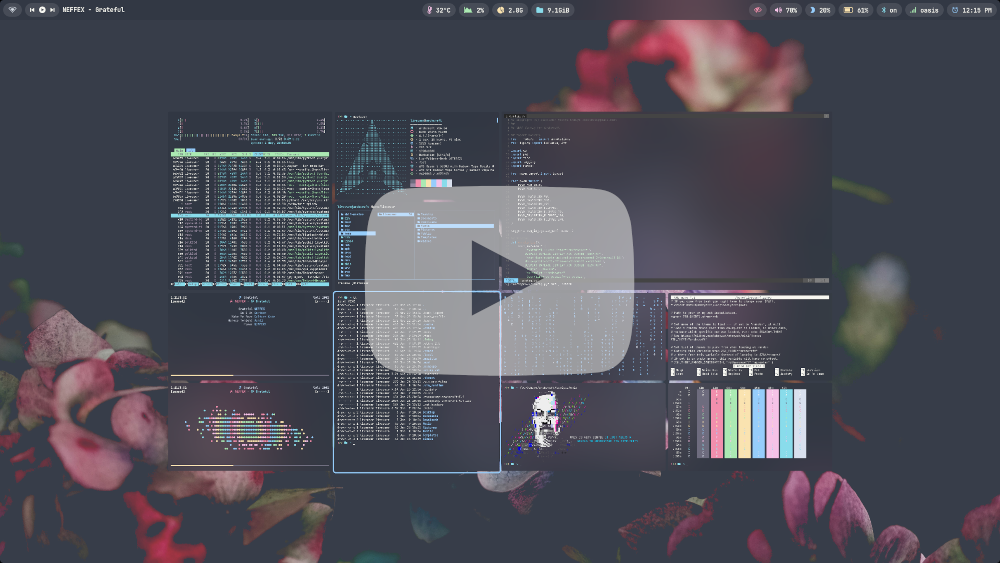The width and height of the screenshot is (1000, 563).
Task: Open the "oasis" network module
Action: tap(924, 10)
